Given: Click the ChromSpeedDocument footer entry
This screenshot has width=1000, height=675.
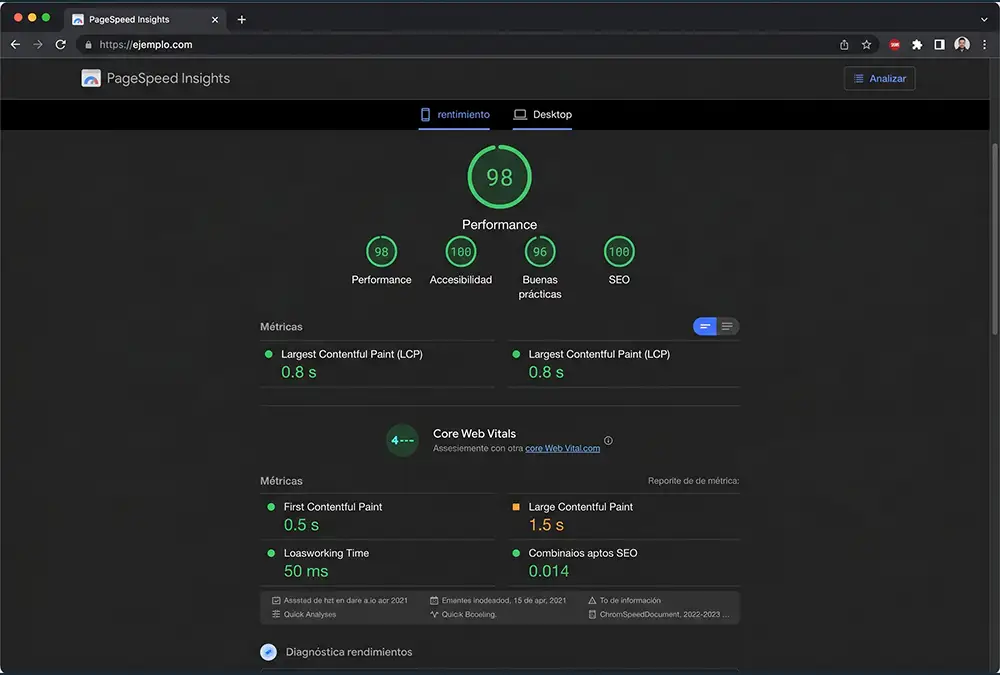Looking at the screenshot, I should [x=659, y=614].
